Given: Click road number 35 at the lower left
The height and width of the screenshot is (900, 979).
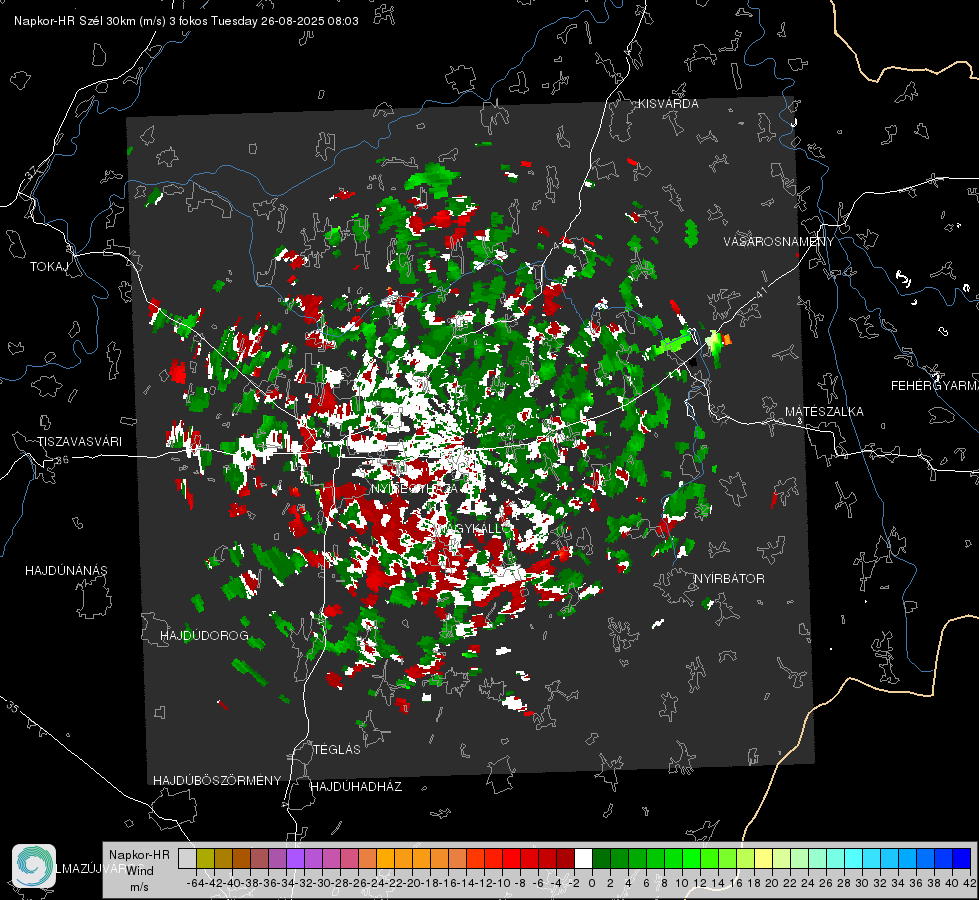Looking at the screenshot, I should [13, 707].
